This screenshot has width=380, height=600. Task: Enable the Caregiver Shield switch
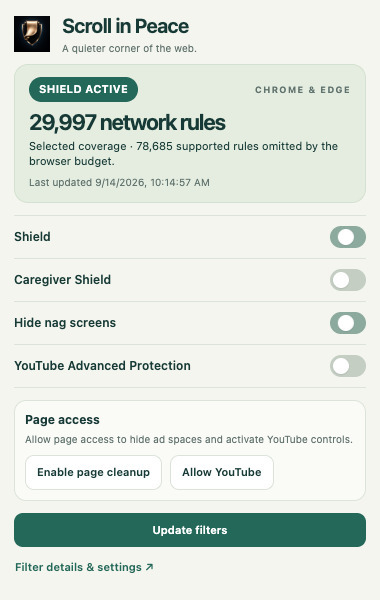[347, 280]
